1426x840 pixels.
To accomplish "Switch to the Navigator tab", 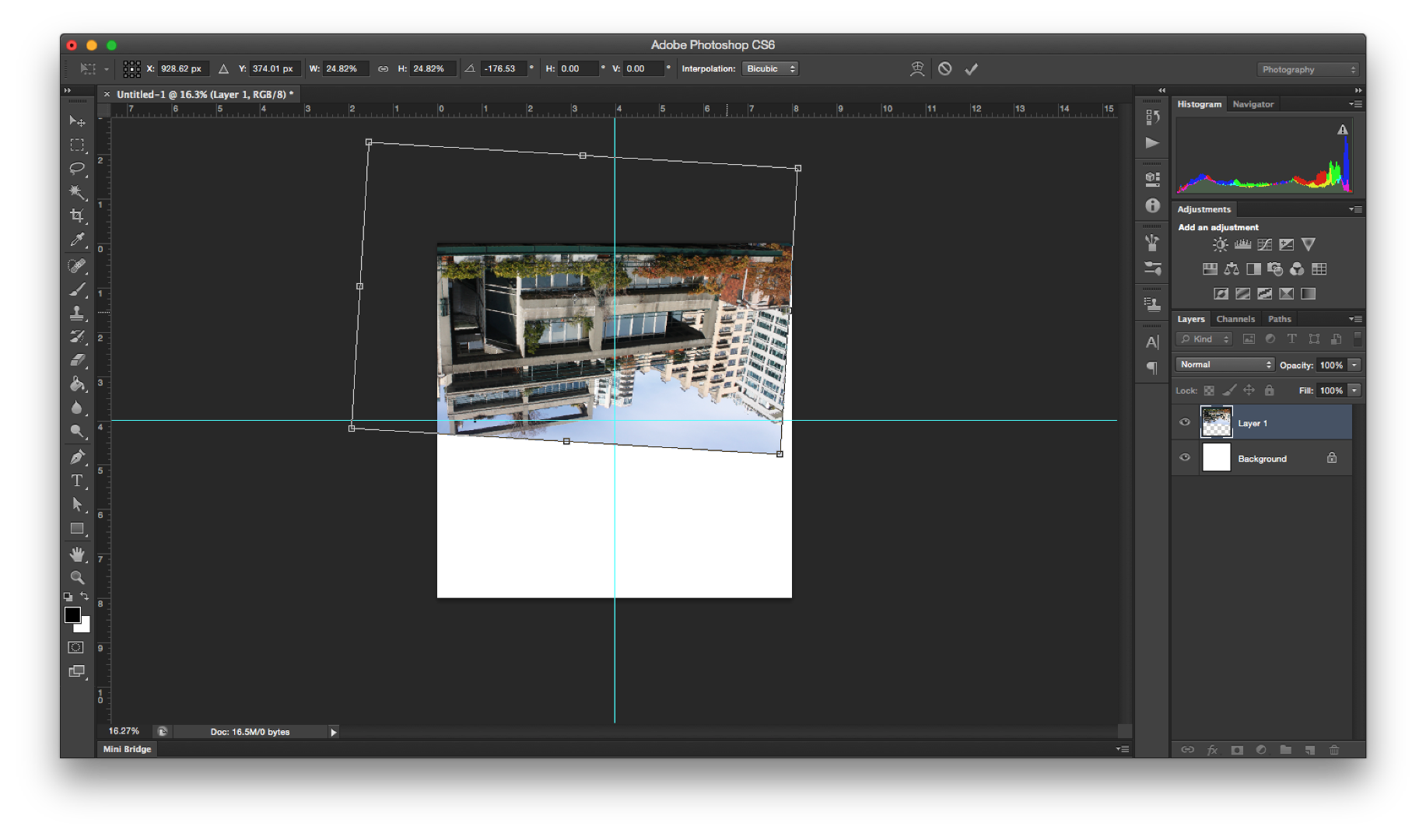I will pos(1253,104).
